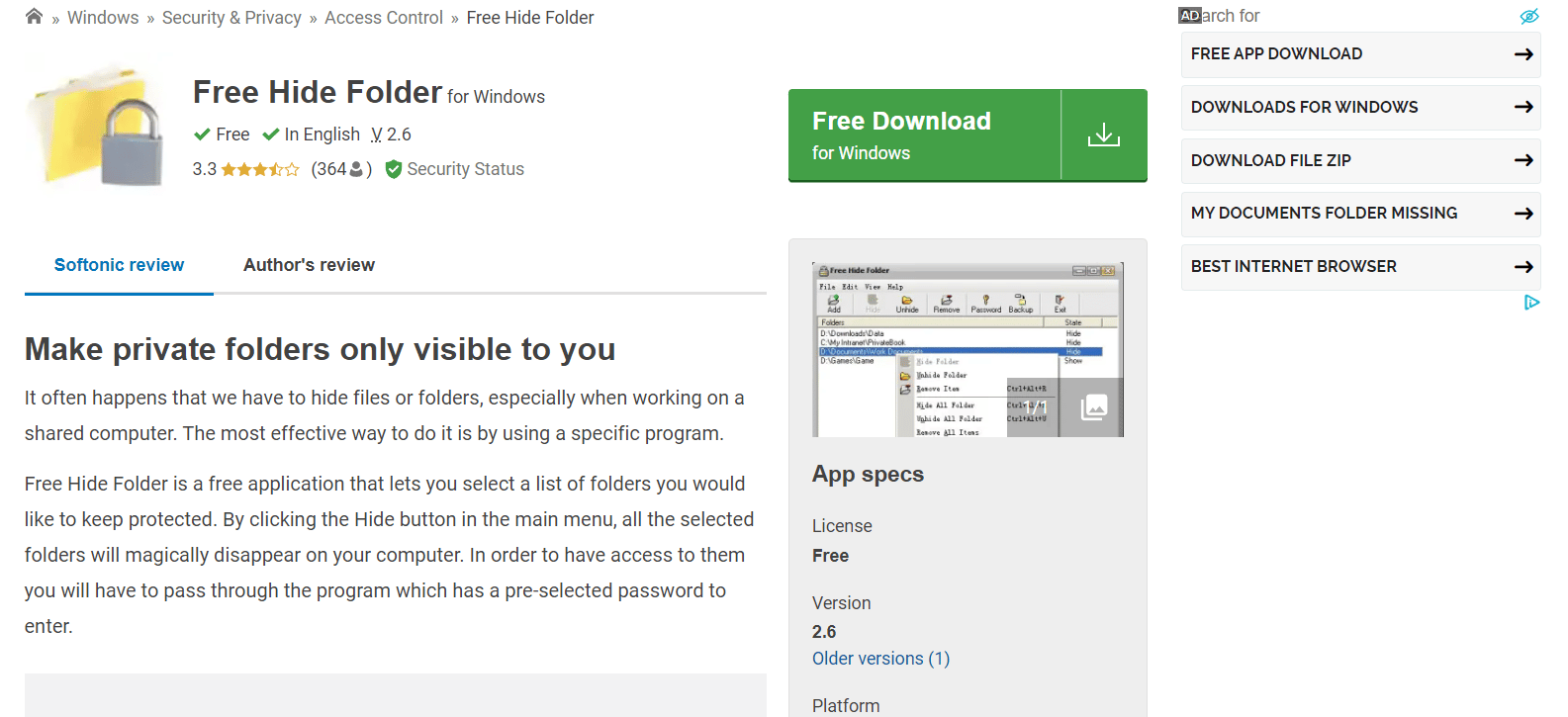
Task: Click the License value Free
Action: coord(830,556)
